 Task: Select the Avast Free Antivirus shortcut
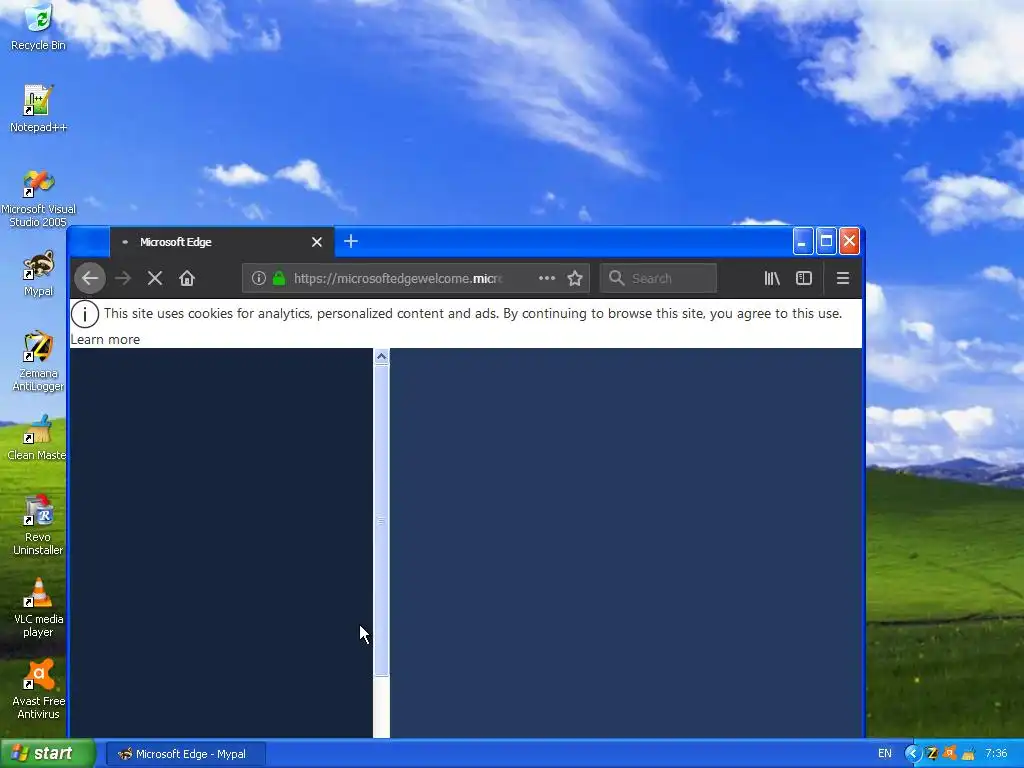tap(39, 689)
